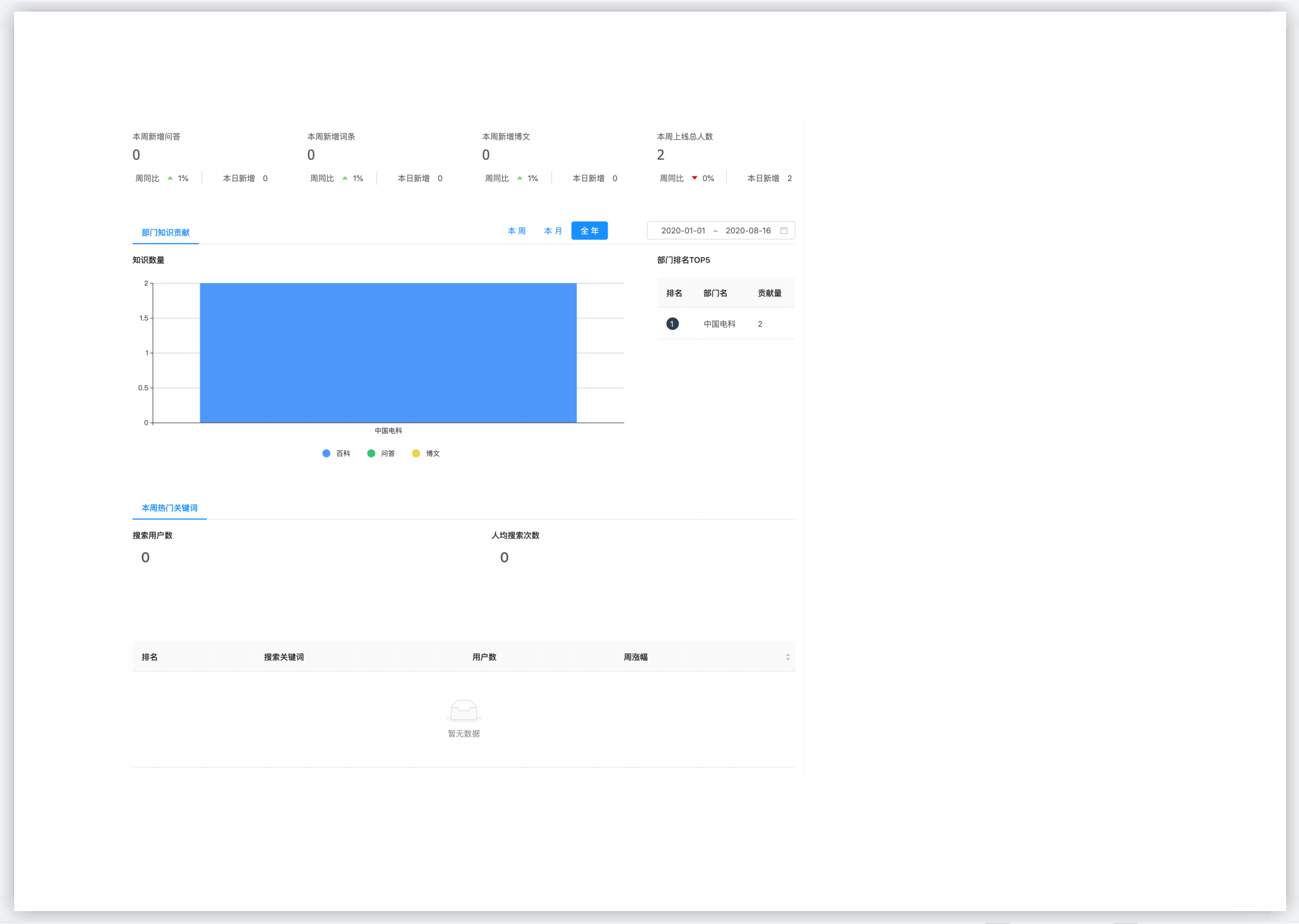Click the empty data inbox icon
The image size is (1299, 924).
pos(463,710)
